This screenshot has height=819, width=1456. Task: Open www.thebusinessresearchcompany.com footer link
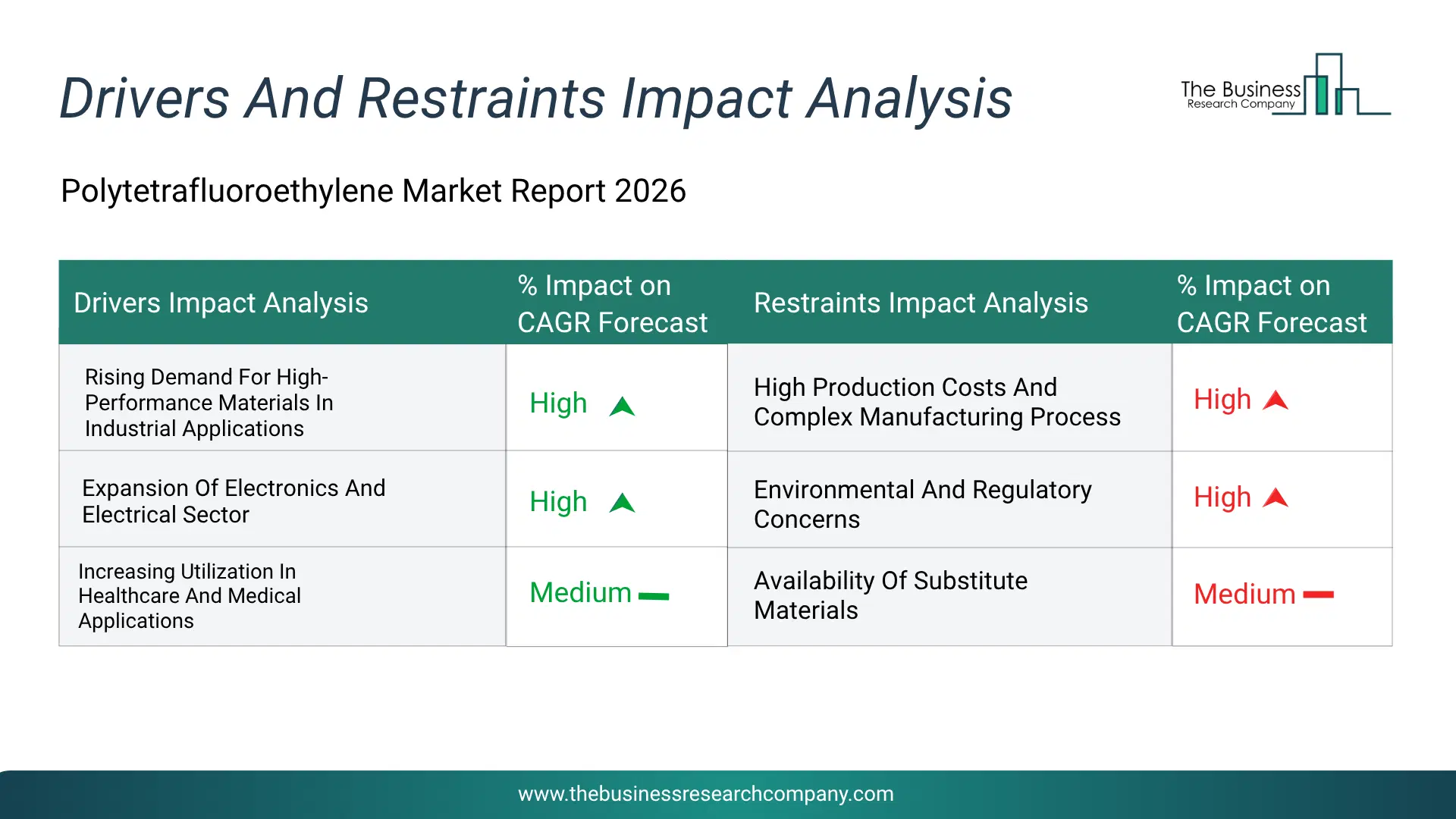coord(706,793)
